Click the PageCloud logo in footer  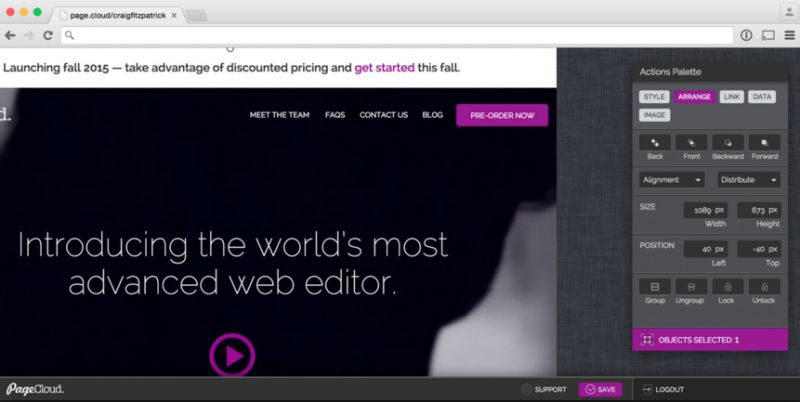35,389
